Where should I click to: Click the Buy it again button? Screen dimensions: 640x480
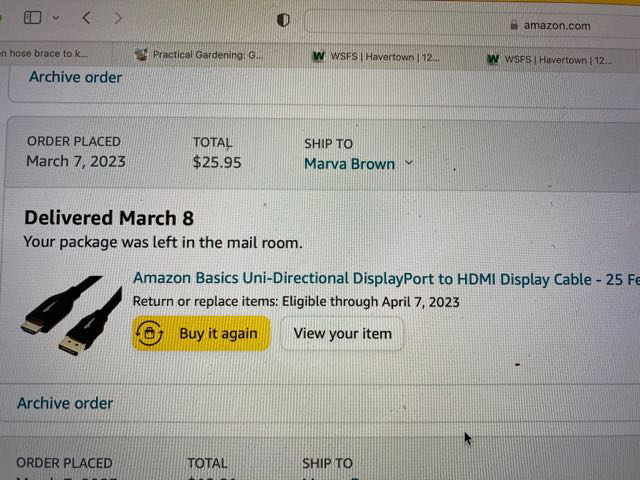pos(201,334)
